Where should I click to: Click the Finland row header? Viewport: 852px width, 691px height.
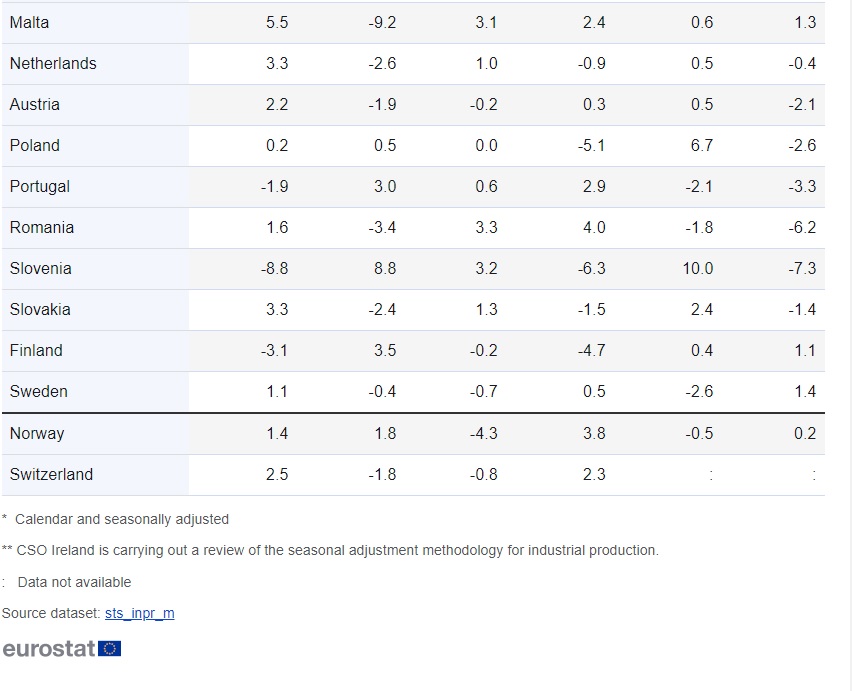[36, 350]
